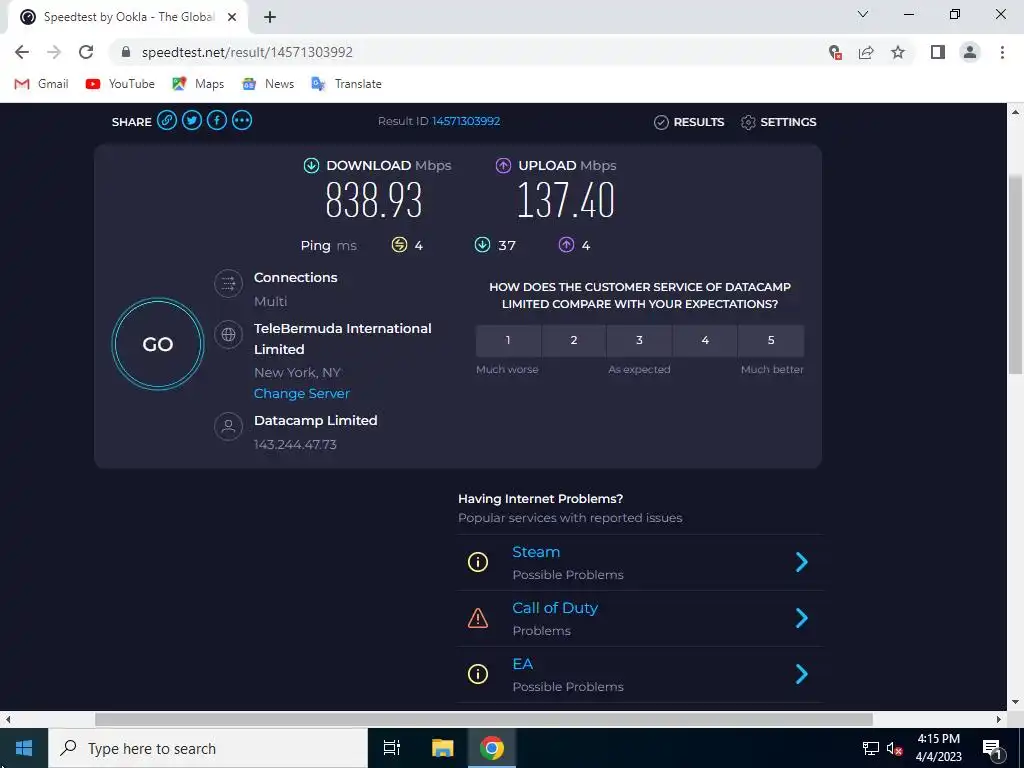Image resolution: width=1024 pixels, height=768 pixels.
Task: Share this page from the address bar
Action: [866, 52]
